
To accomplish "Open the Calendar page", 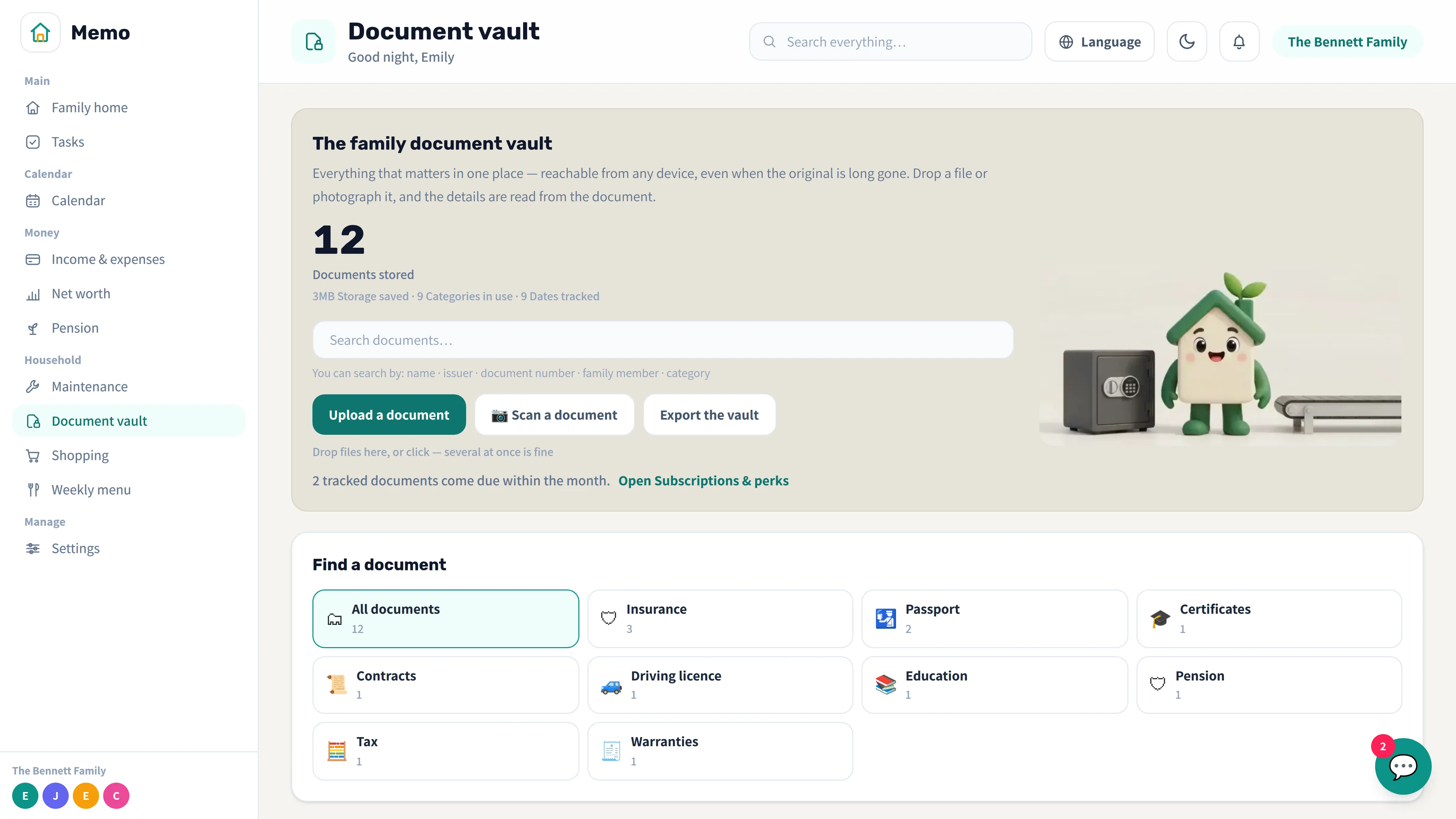I will [129, 201].
